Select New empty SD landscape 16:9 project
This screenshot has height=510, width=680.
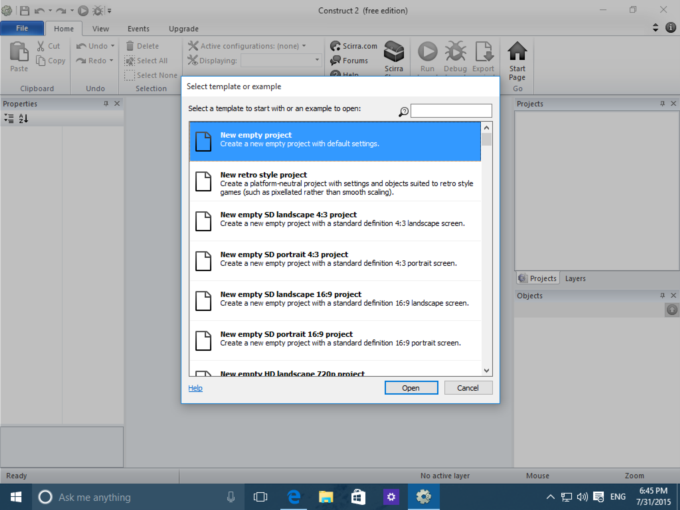tap(335, 301)
